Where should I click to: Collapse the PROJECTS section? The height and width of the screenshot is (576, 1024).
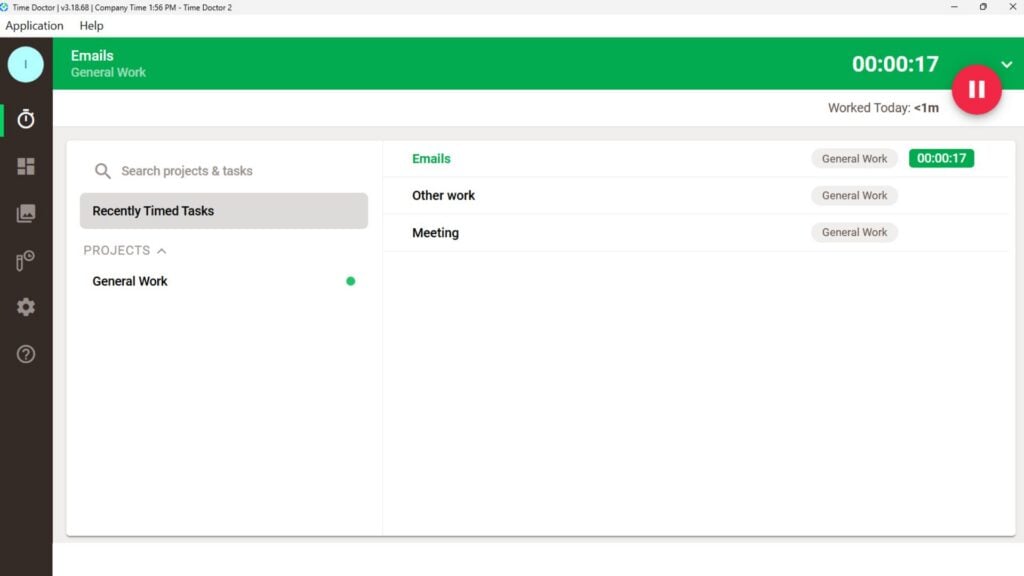125,251
